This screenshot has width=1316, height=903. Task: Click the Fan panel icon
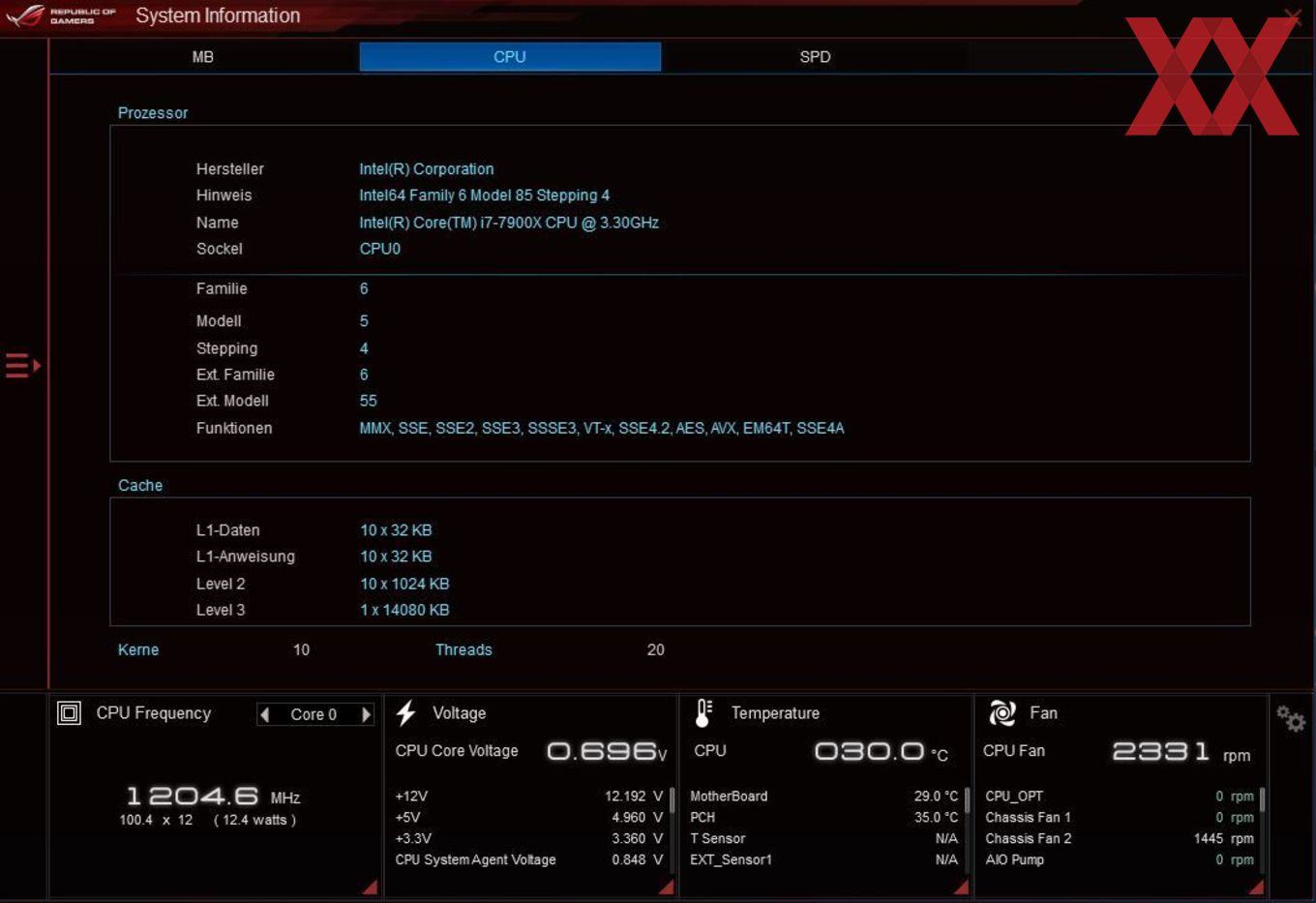(1002, 713)
